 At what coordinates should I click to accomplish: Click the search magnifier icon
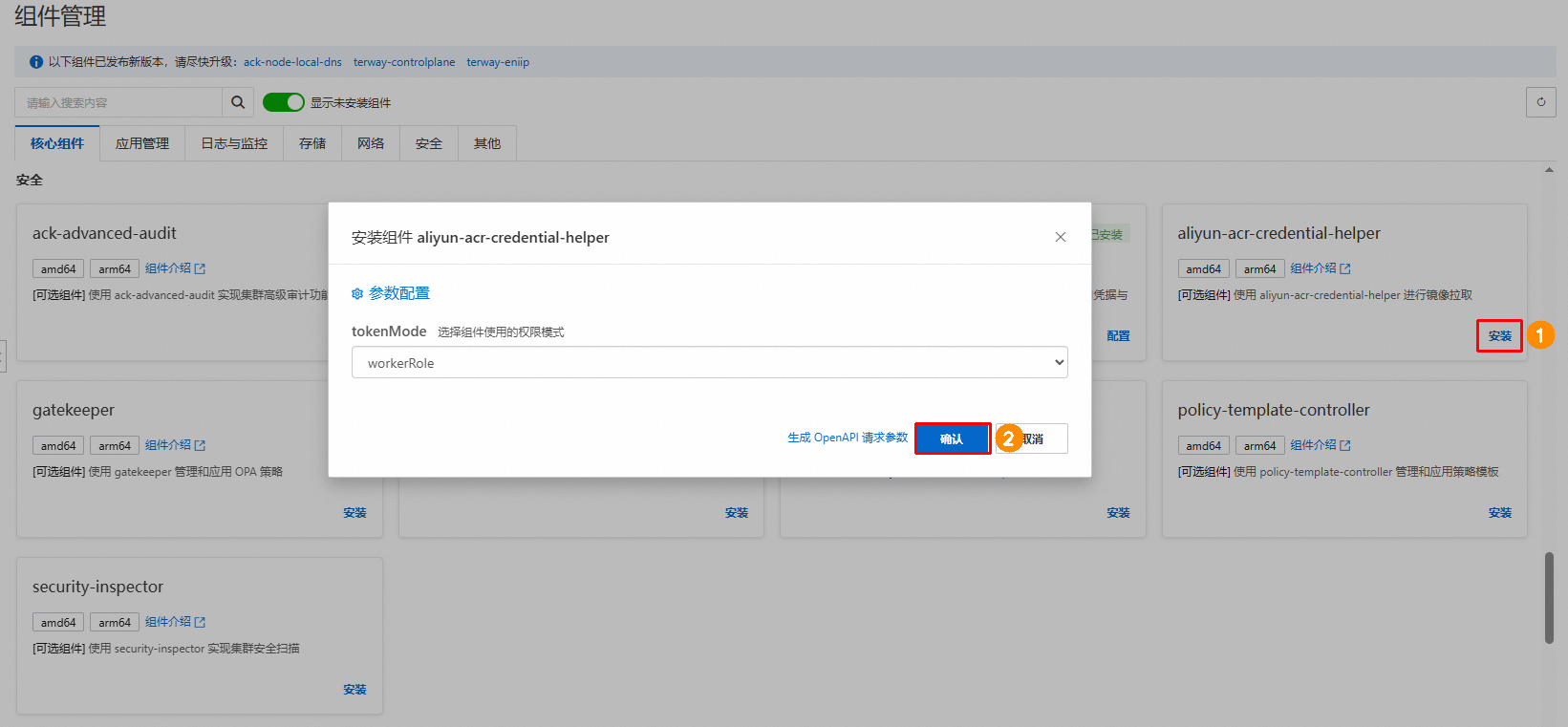click(x=238, y=102)
